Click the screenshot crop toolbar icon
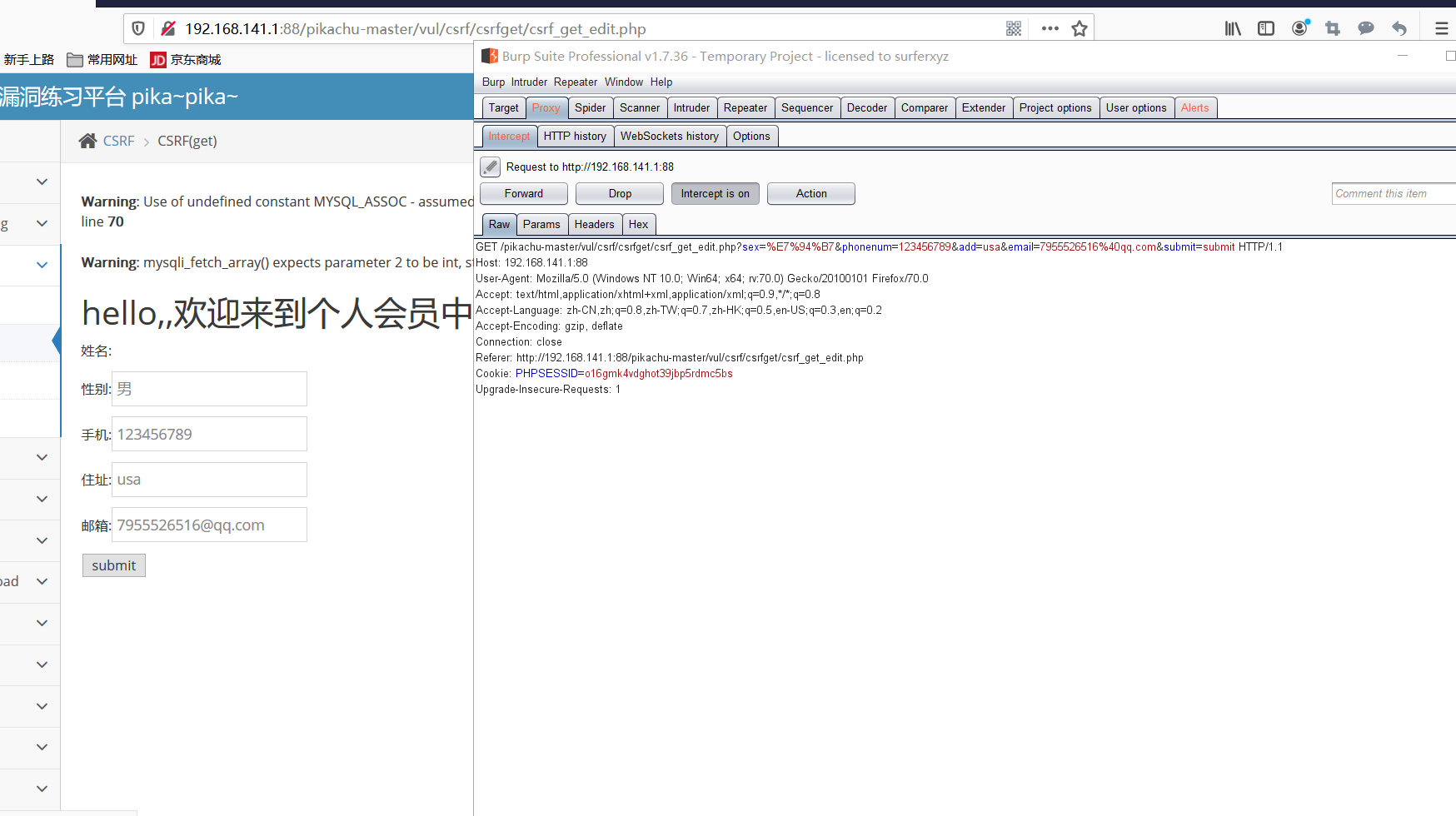The width and height of the screenshot is (1456, 816). [1333, 29]
